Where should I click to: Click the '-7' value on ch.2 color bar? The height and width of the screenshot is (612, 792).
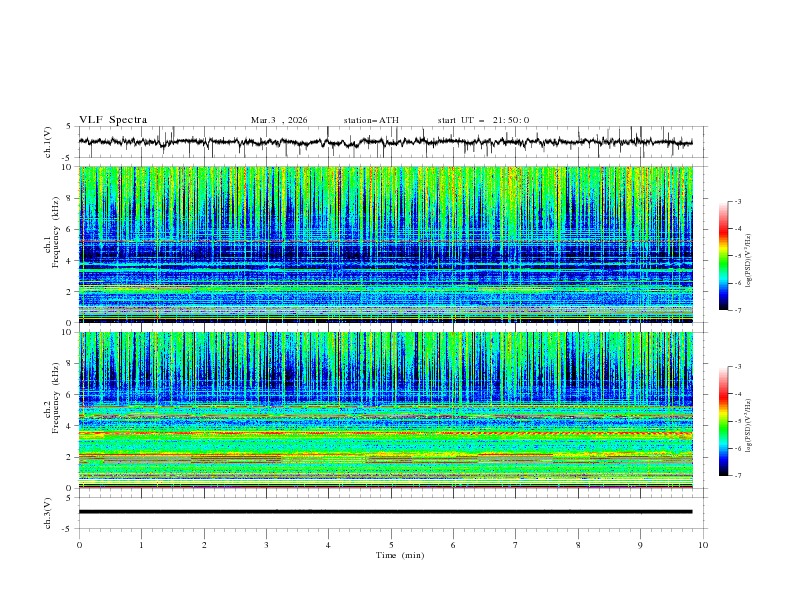point(737,476)
